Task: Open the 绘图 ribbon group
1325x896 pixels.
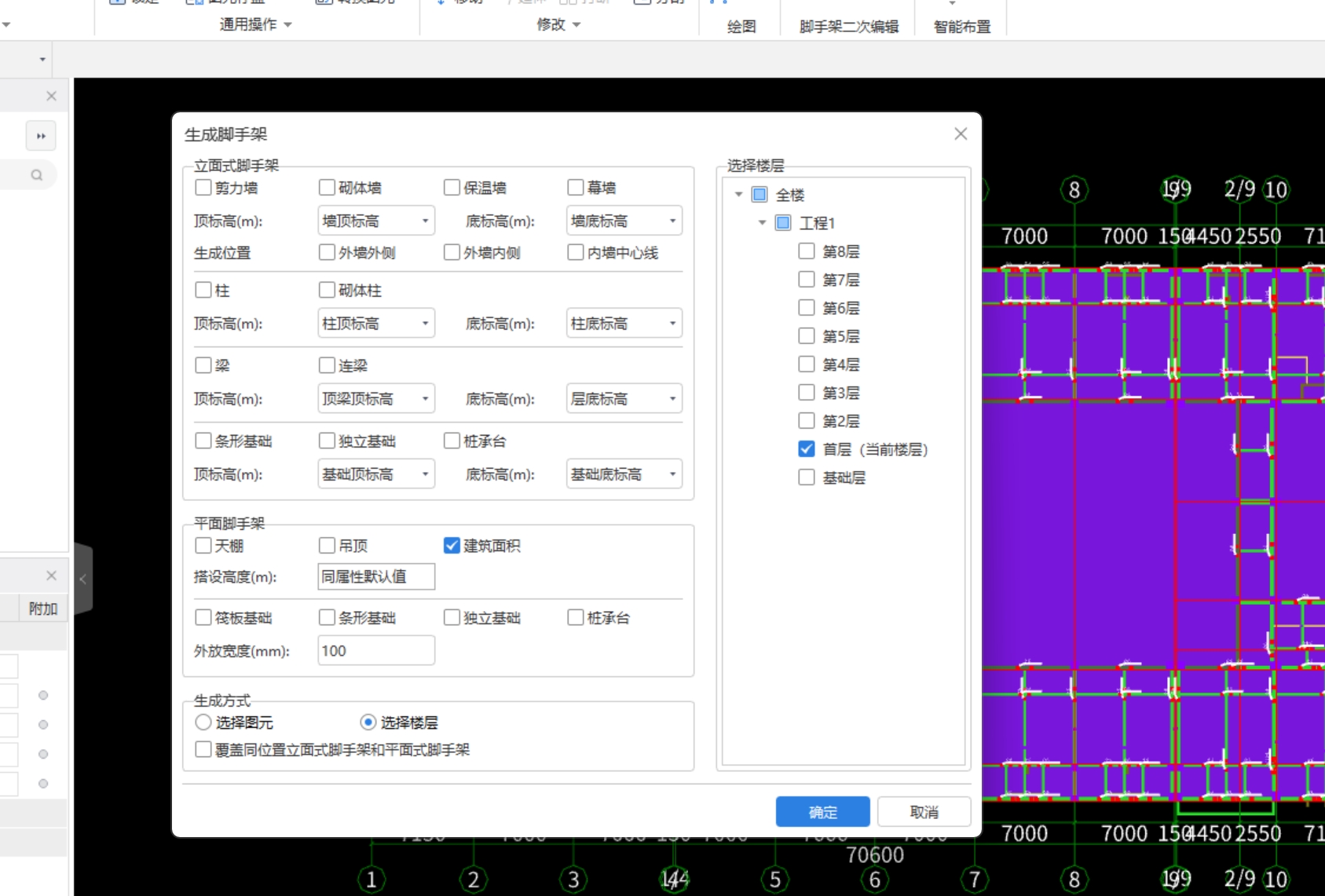Action: (x=741, y=27)
